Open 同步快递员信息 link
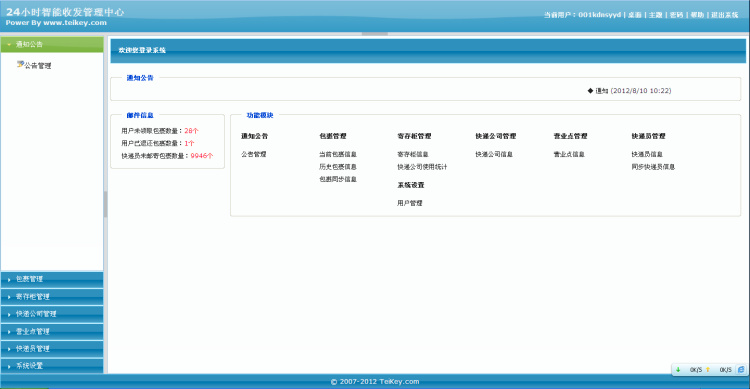 653,167
